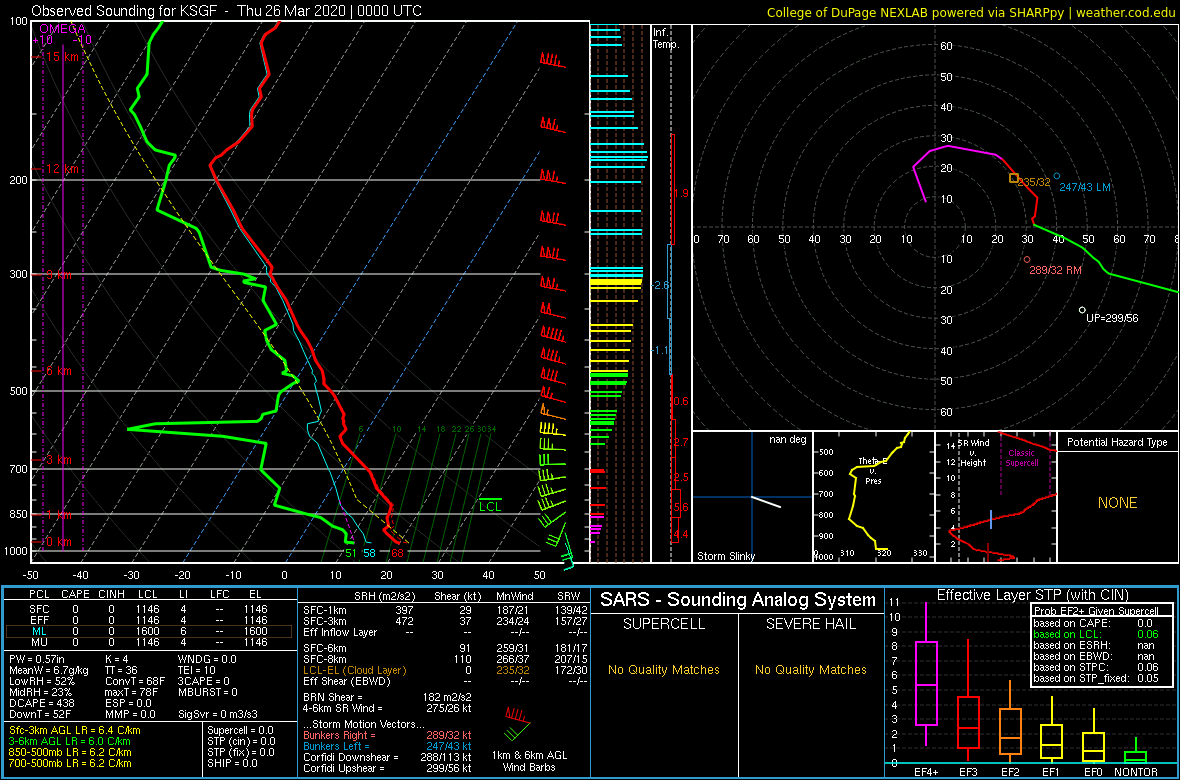The image size is (1180, 780).
Task: Click the white UP=299/56 circle marker
Action: click(1082, 310)
